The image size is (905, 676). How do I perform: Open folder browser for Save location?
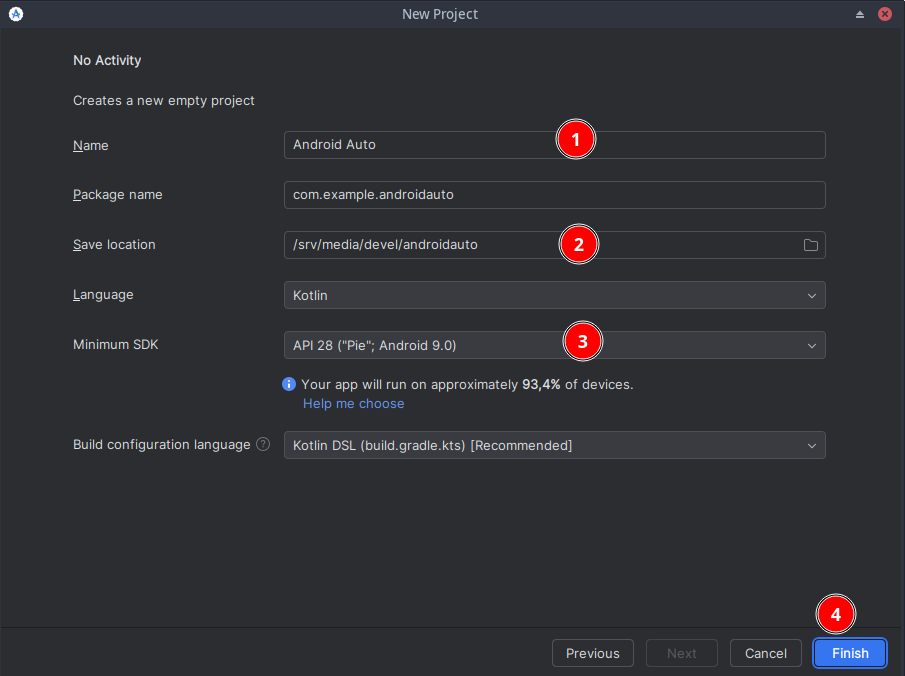(x=811, y=245)
